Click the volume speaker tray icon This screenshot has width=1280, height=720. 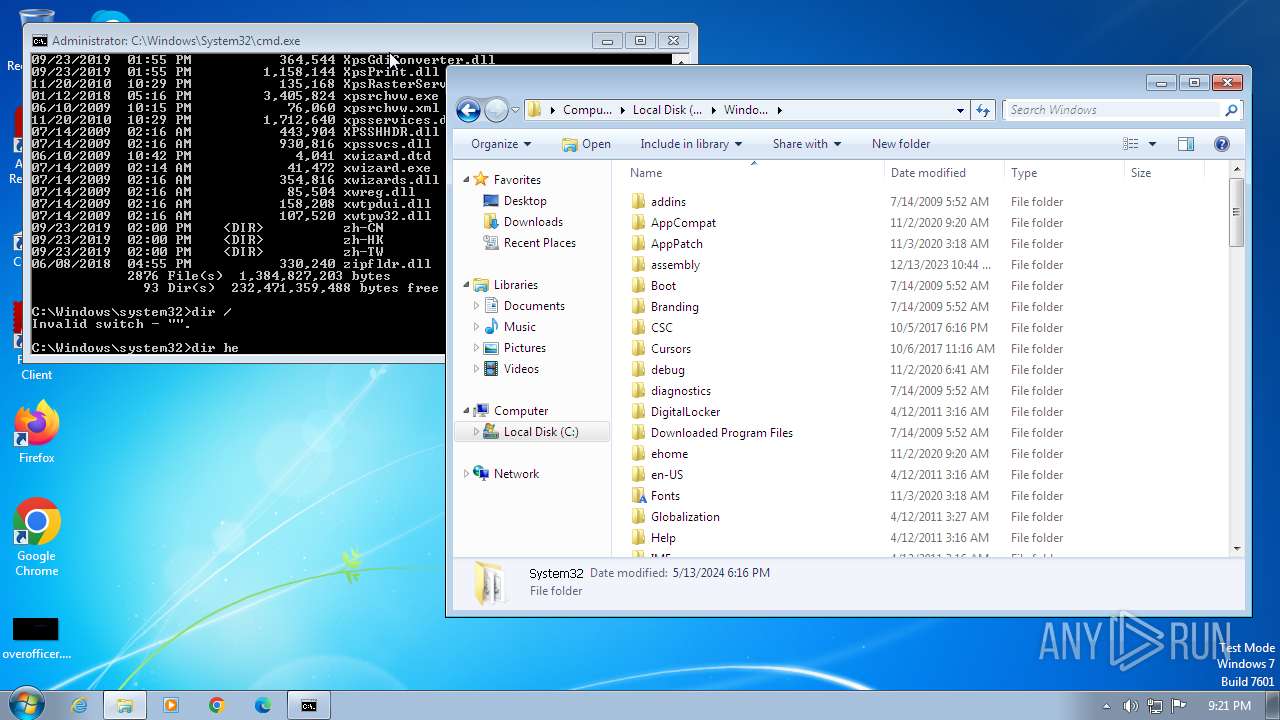1130,706
